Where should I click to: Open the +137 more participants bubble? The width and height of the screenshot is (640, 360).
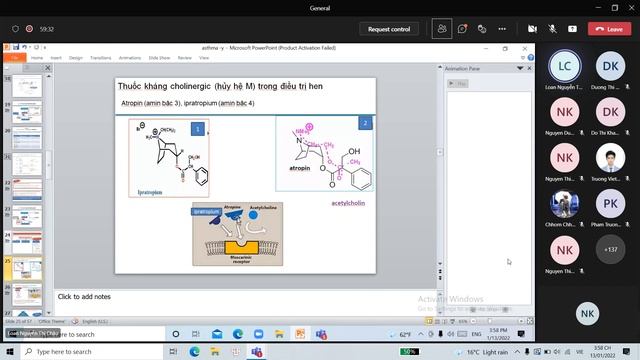610,249
